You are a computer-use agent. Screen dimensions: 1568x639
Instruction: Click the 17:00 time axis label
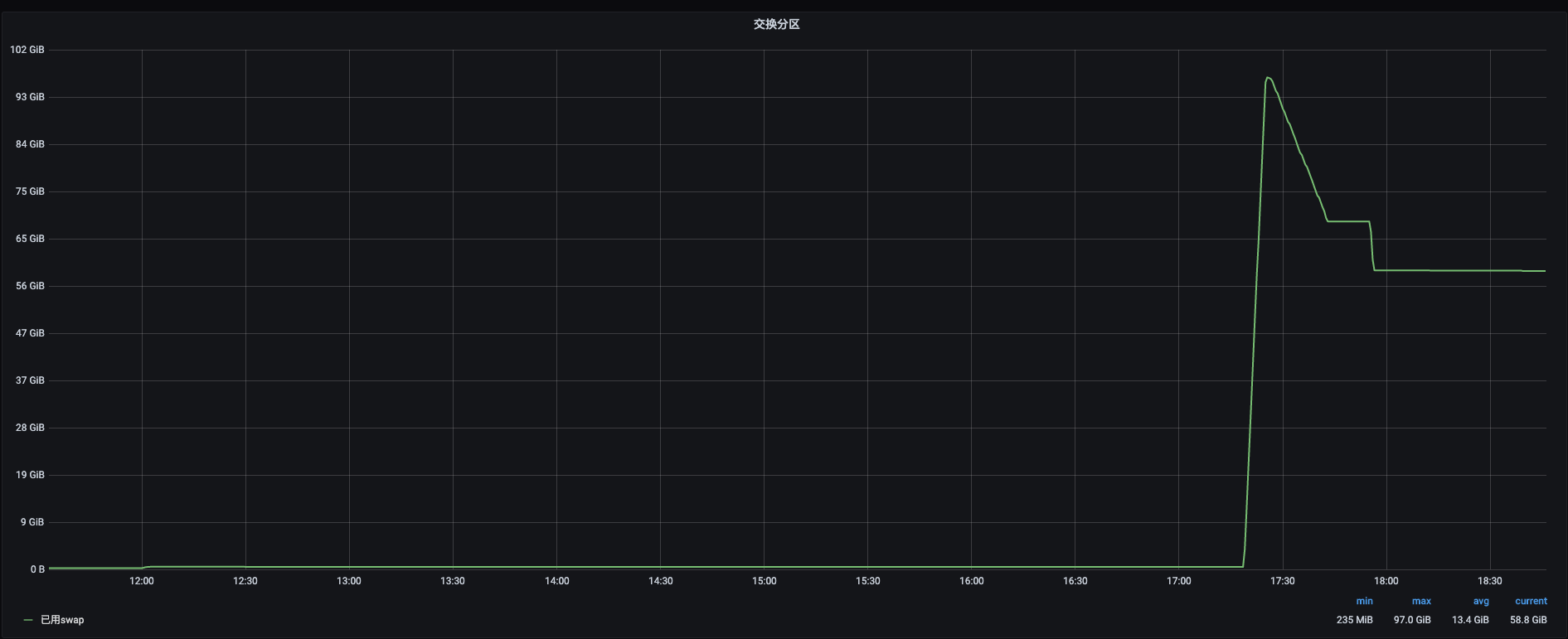(x=1179, y=581)
